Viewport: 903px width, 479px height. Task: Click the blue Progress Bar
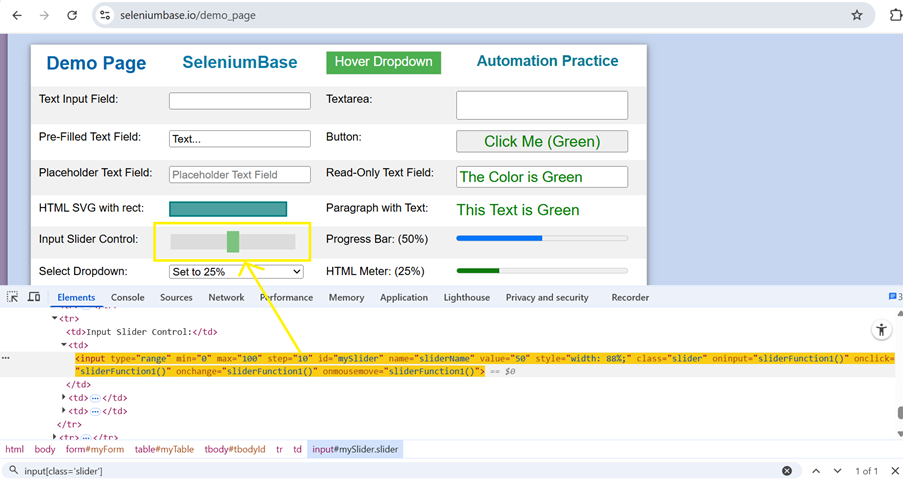pyautogui.click(x=542, y=238)
